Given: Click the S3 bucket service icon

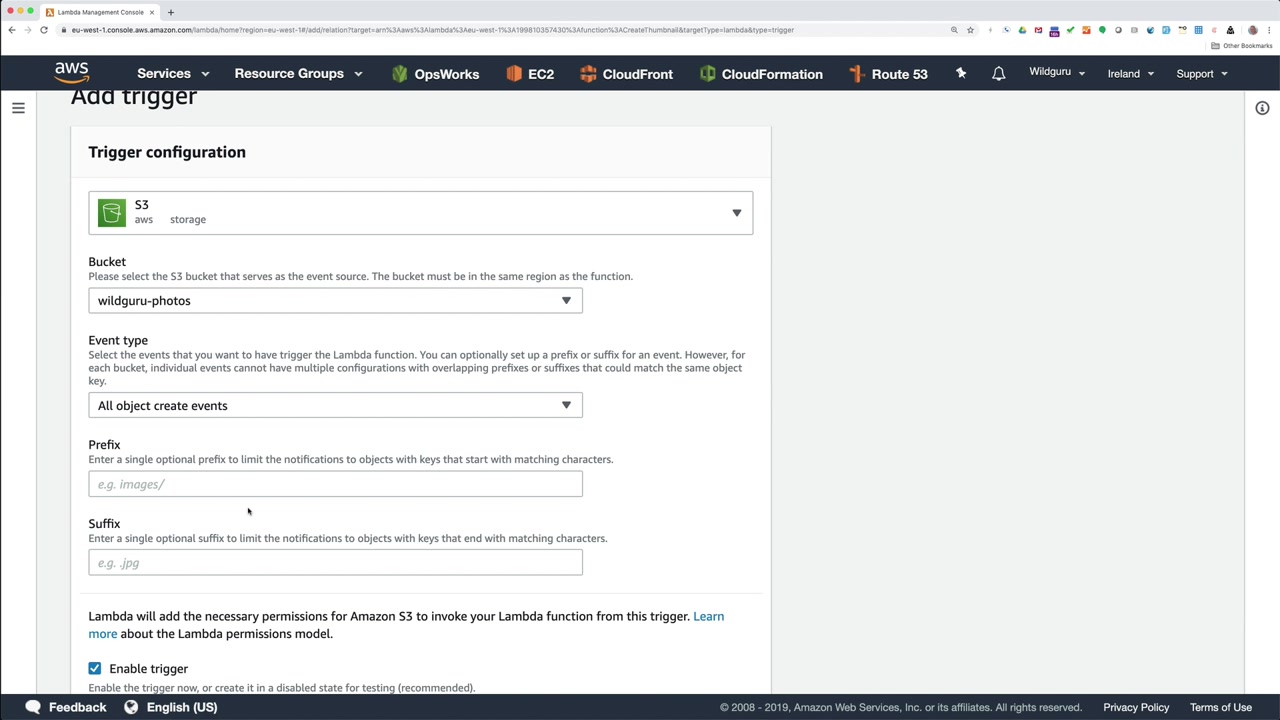Looking at the screenshot, I should coord(112,213).
